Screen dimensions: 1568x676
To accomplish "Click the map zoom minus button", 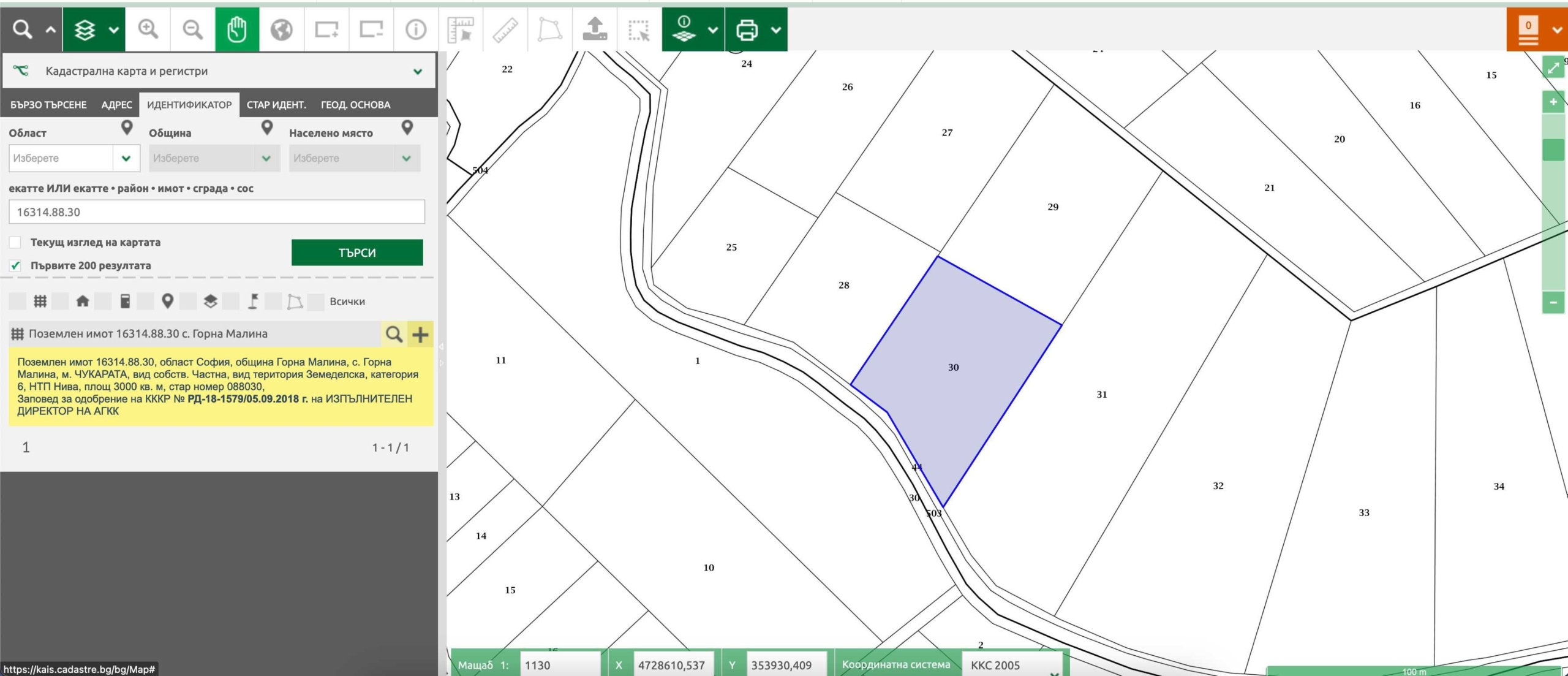I will coord(1553,302).
